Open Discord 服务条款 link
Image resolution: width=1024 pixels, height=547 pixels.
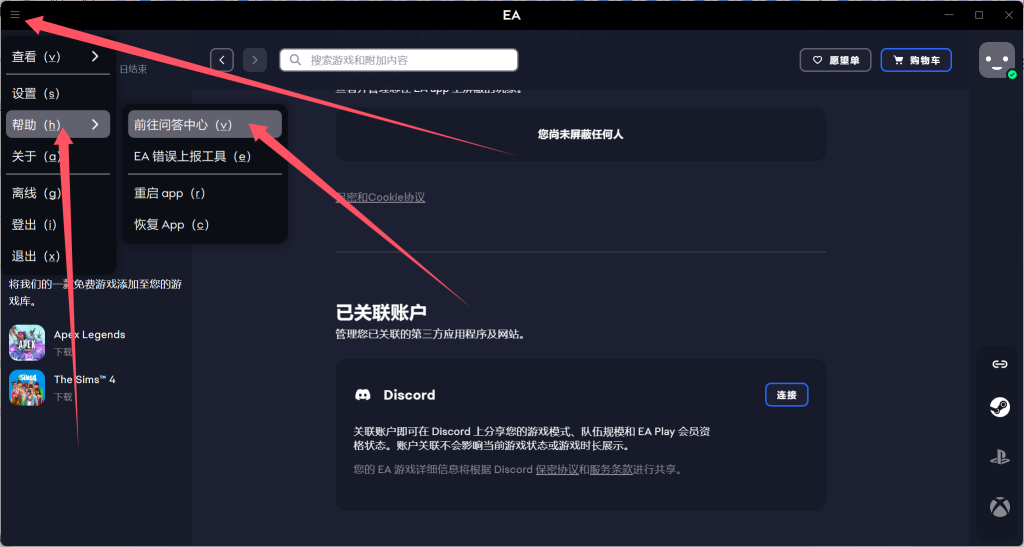pos(611,469)
